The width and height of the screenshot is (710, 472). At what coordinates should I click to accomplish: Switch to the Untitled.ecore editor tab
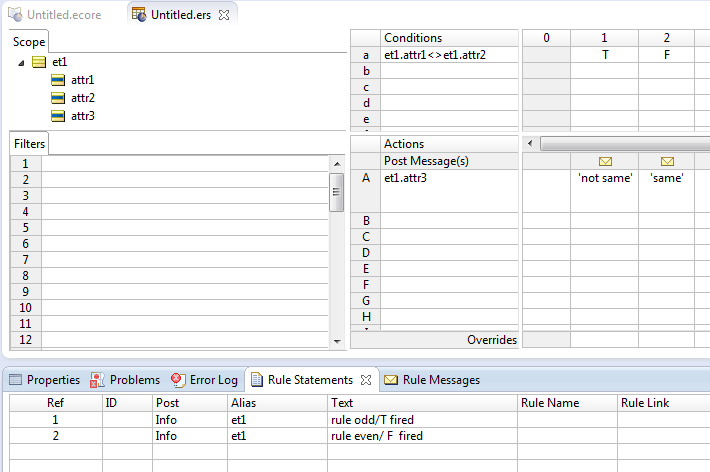tap(55, 15)
